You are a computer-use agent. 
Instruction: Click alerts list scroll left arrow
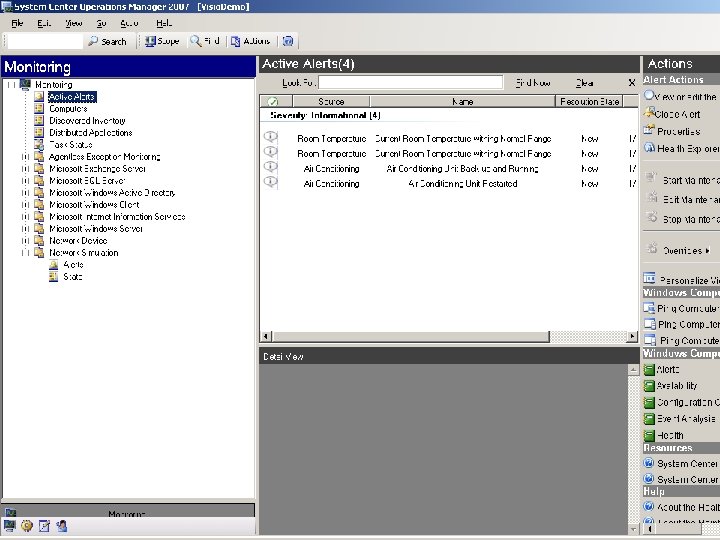266,337
